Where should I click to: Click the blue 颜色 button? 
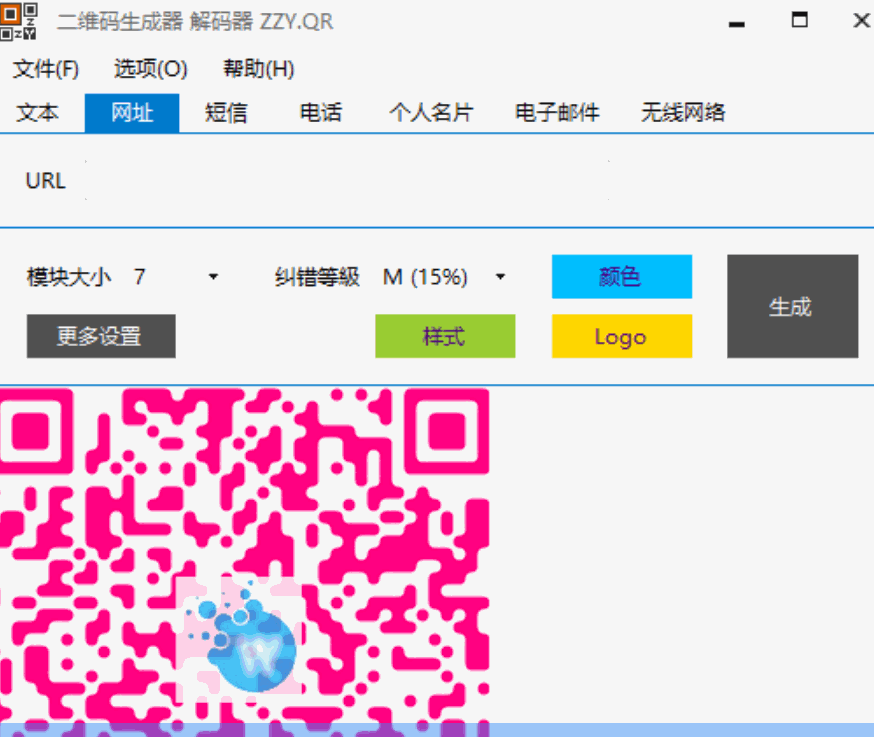(622, 277)
